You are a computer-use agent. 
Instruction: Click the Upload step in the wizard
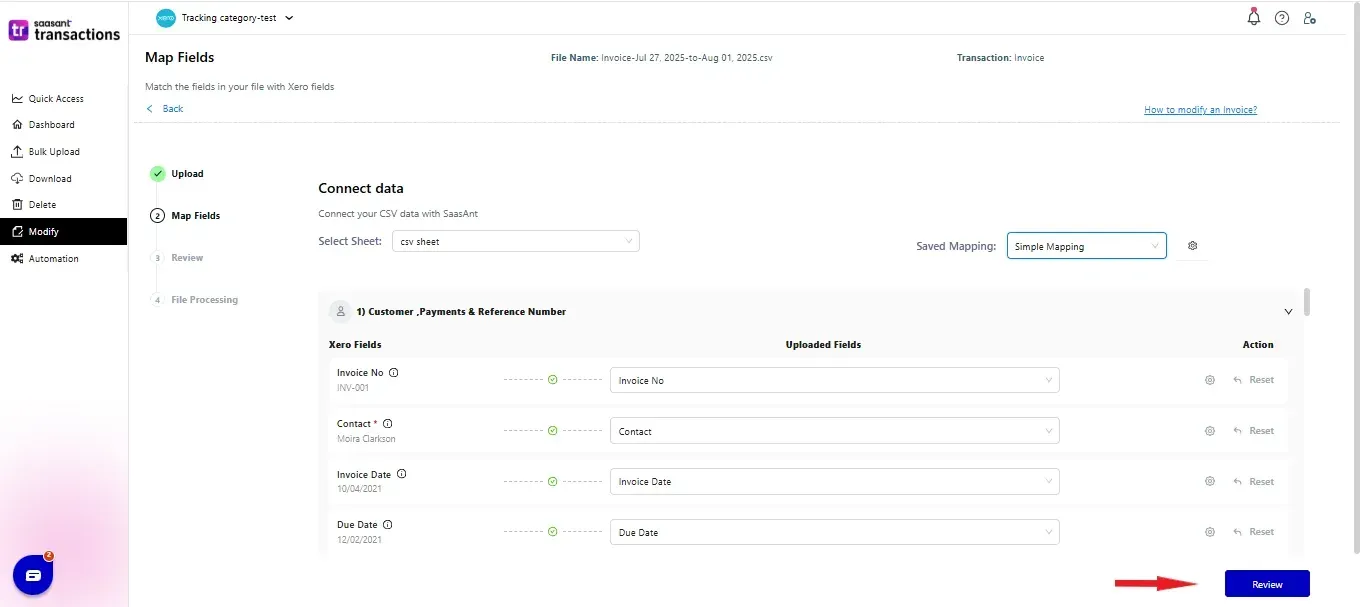178,174
